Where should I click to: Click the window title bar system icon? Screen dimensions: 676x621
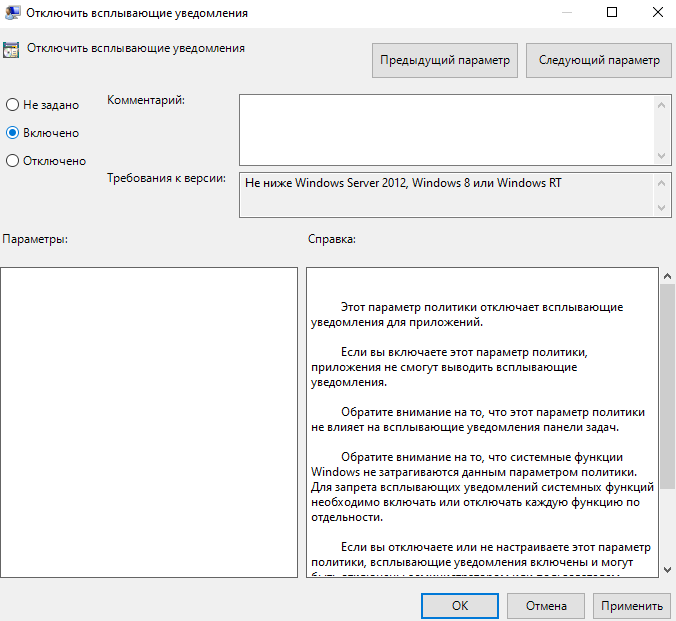click(12, 12)
